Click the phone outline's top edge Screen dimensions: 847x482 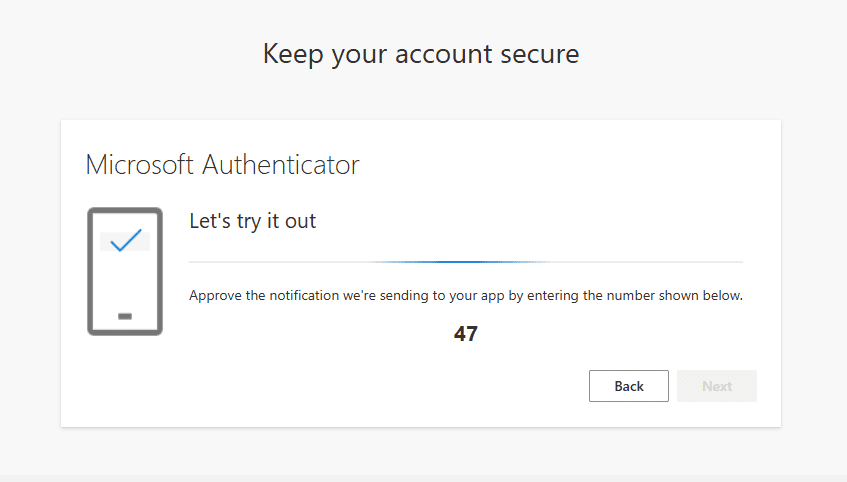pos(125,210)
